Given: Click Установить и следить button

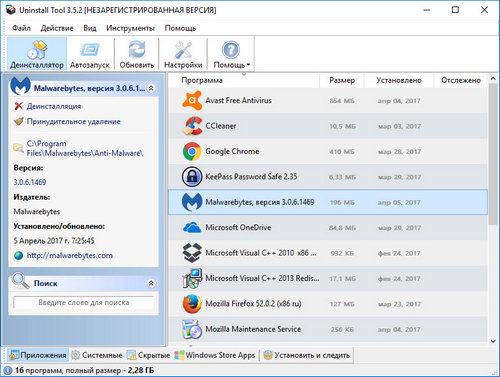Looking at the screenshot, I should coord(307,355).
